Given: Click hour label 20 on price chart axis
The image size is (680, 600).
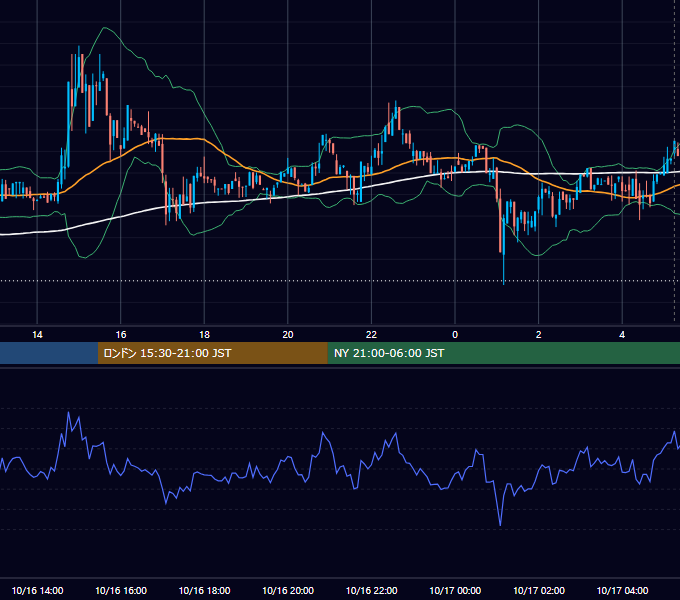Looking at the screenshot, I should [x=288, y=335].
